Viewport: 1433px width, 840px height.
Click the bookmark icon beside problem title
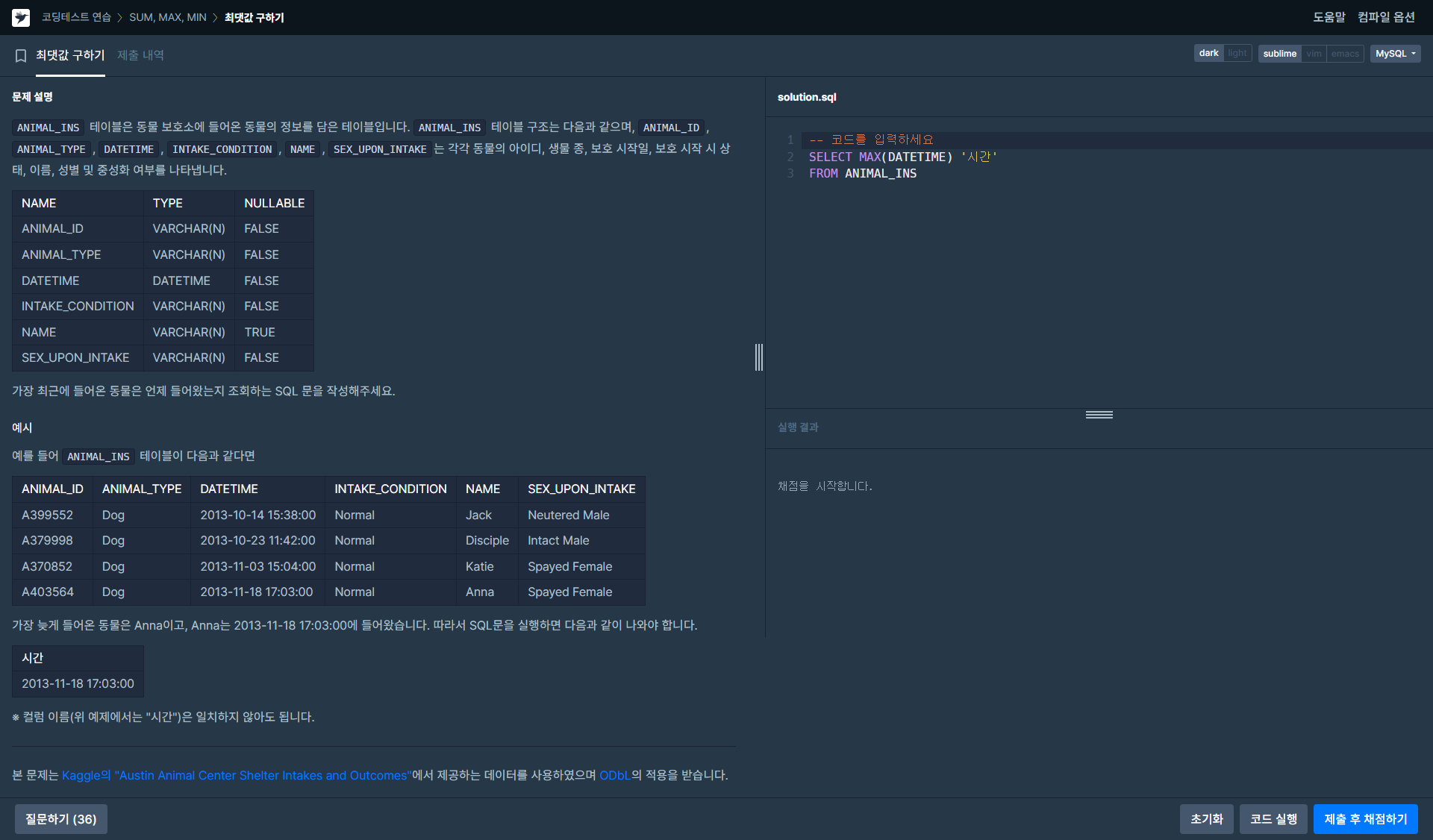[21, 55]
